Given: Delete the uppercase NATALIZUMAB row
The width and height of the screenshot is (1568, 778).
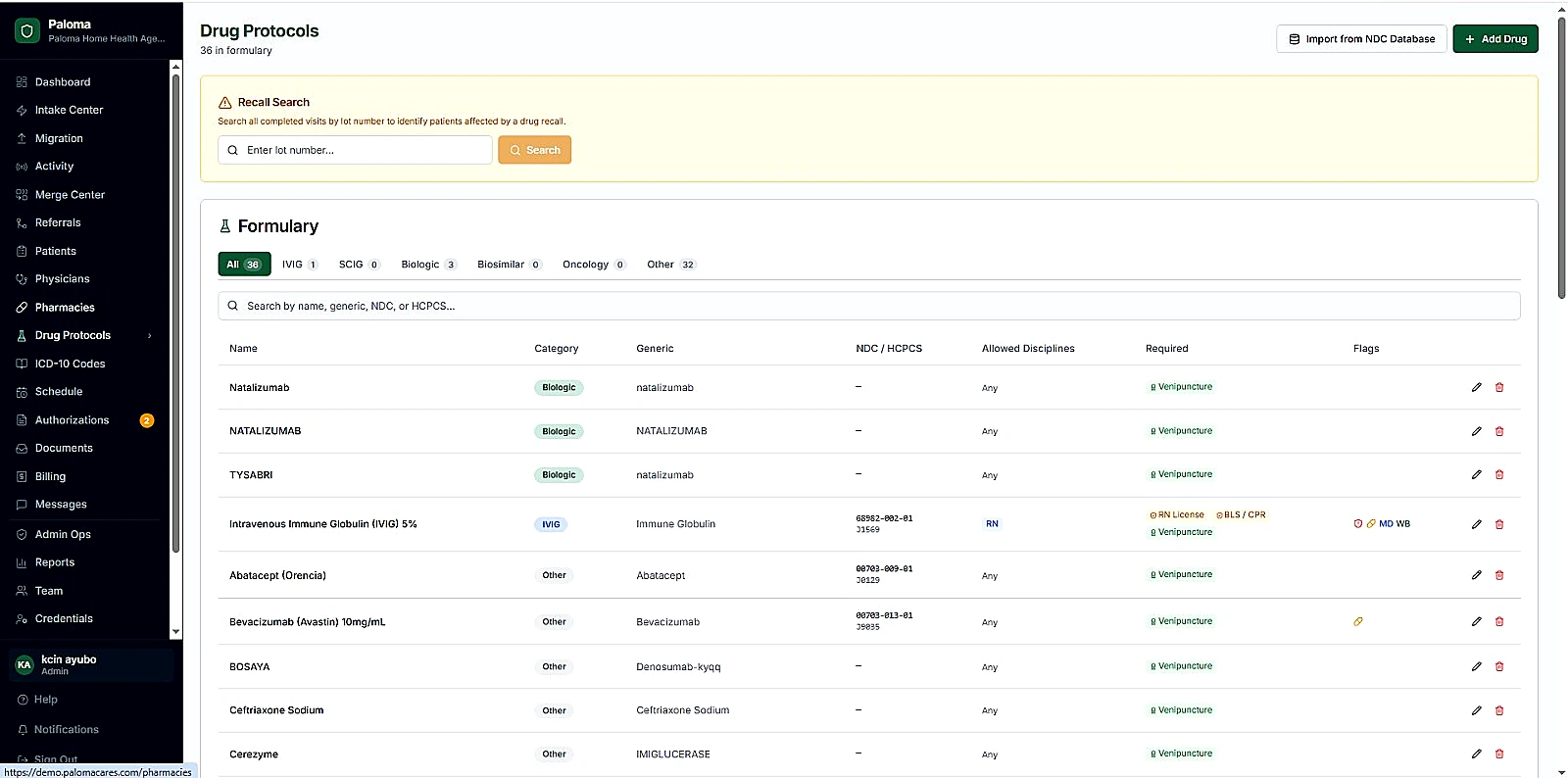Looking at the screenshot, I should pyautogui.click(x=1499, y=431).
